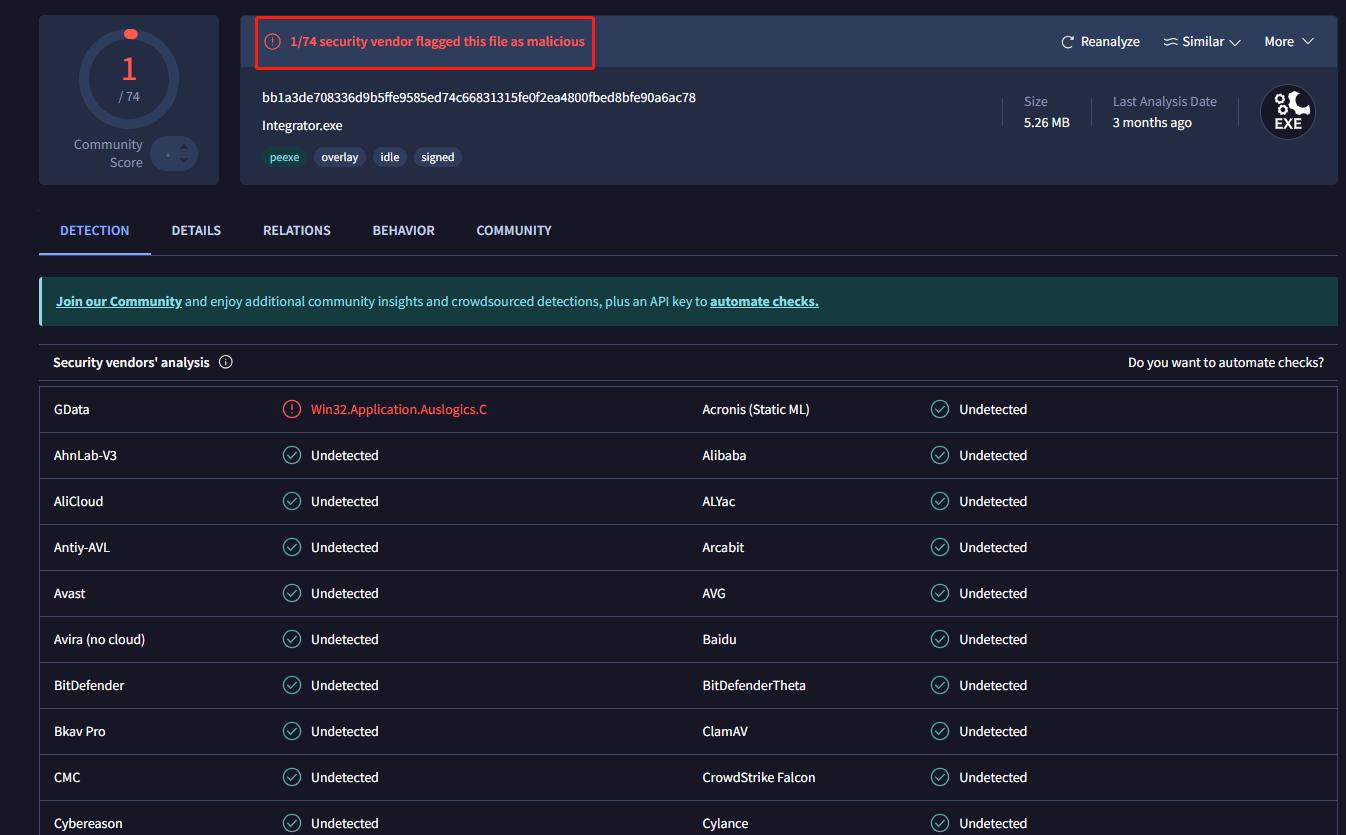1346x835 pixels.
Task: Click the Reanalyze button
Action: coord(1100,42)
